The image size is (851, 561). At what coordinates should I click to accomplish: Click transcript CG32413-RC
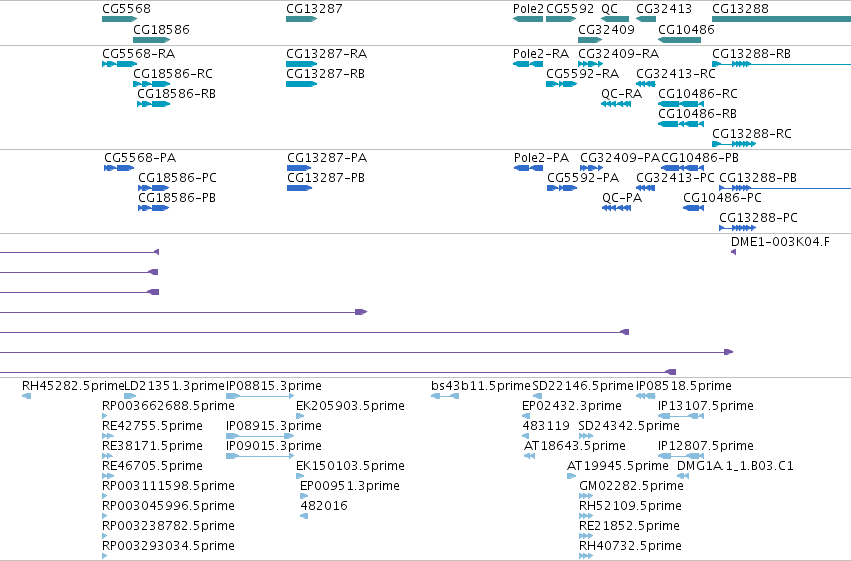click(676, 74)
